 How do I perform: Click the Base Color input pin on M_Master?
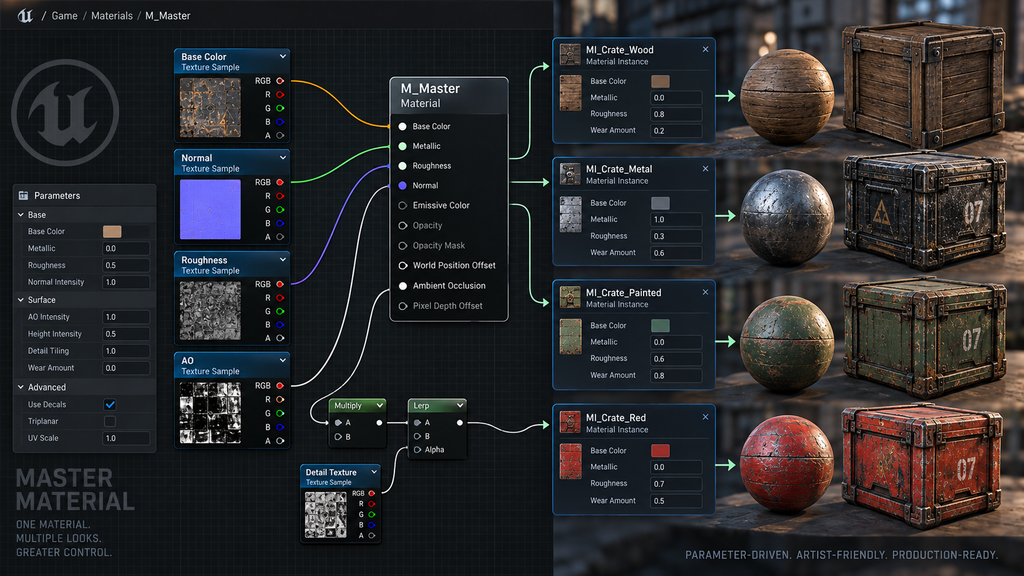click(x=402, y=126)
